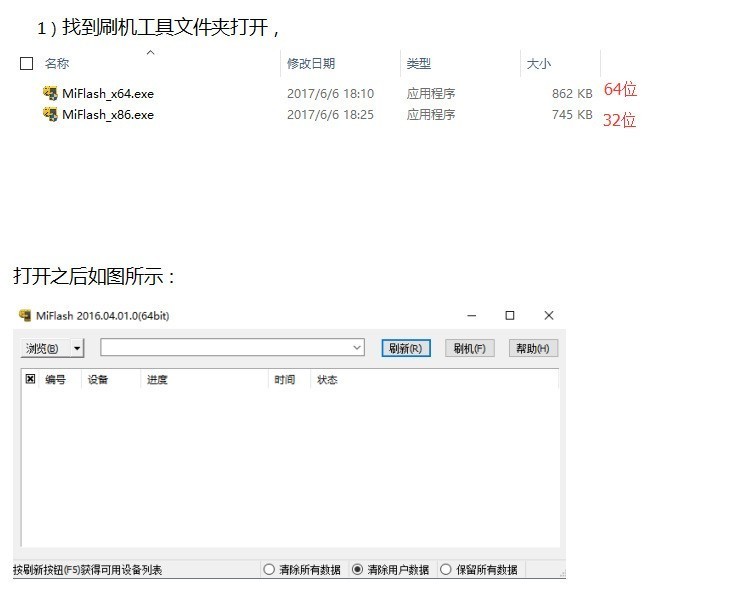Select the 清除所有数据 radio option
The image size is (748, 613).
(269, 569)
